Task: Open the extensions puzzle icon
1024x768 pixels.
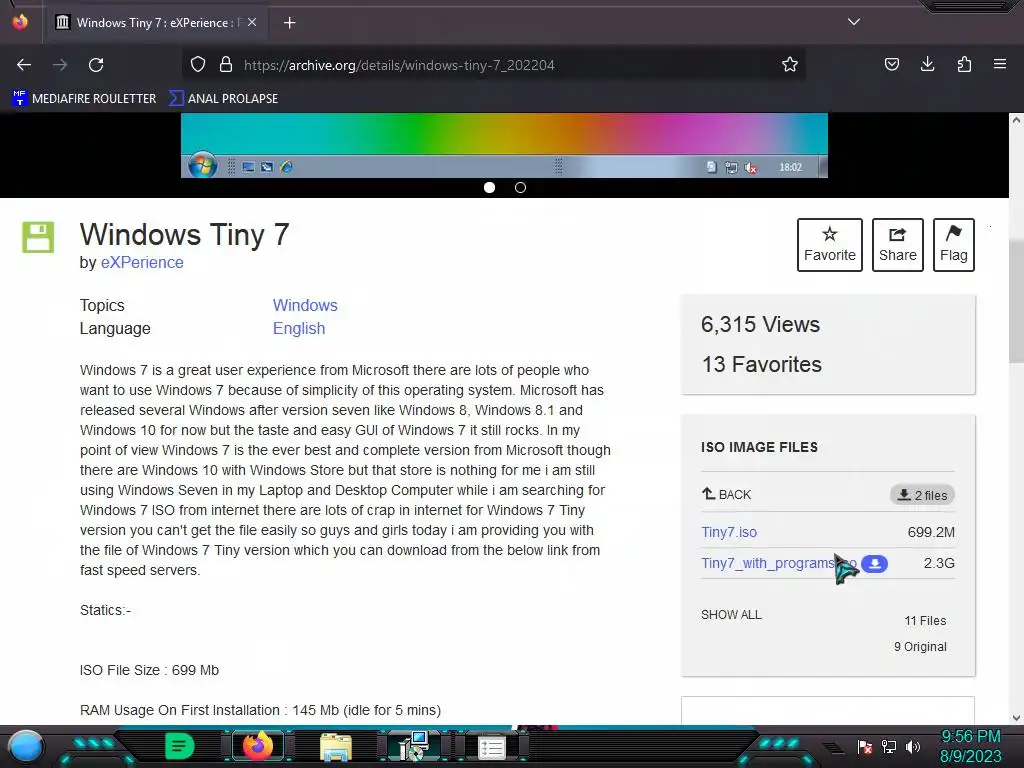Action: 964,65
